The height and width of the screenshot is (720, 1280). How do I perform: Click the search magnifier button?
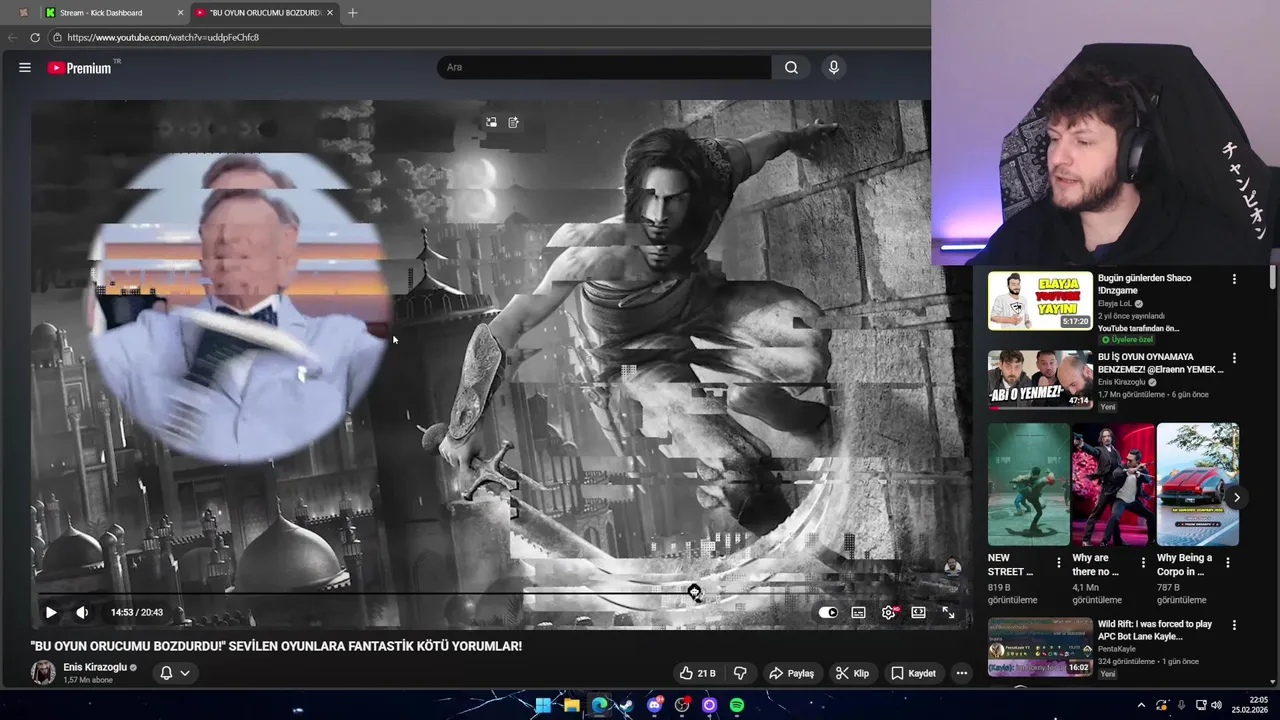791,67
